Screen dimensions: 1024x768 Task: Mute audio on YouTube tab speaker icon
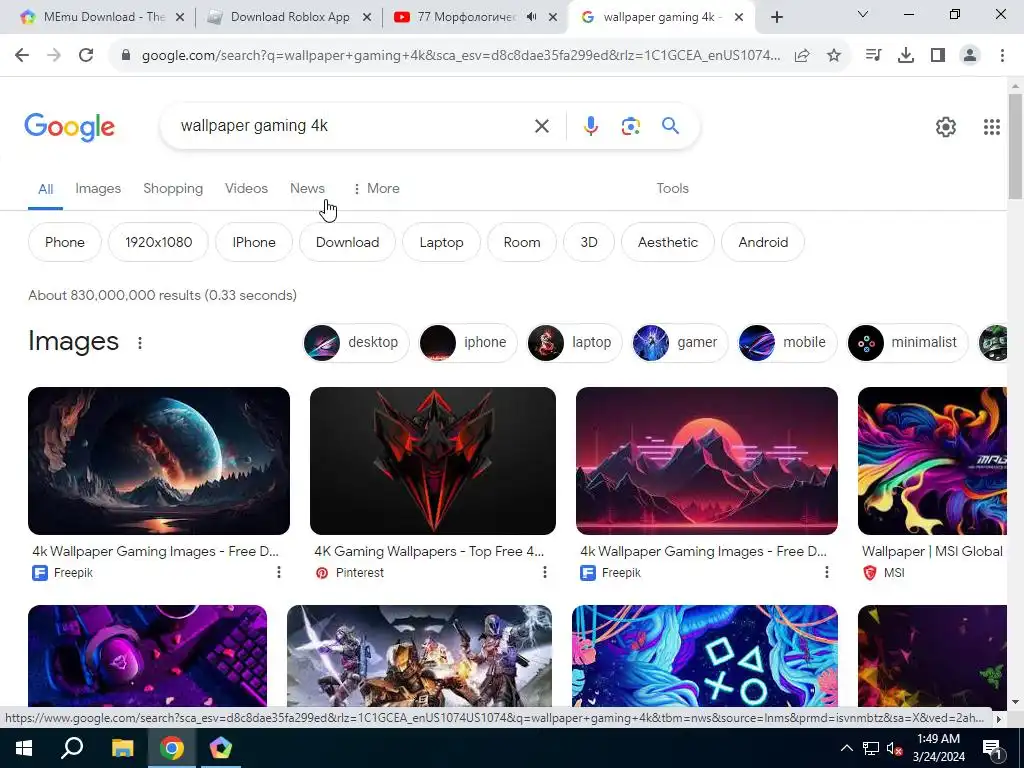[x=532, y=17]
